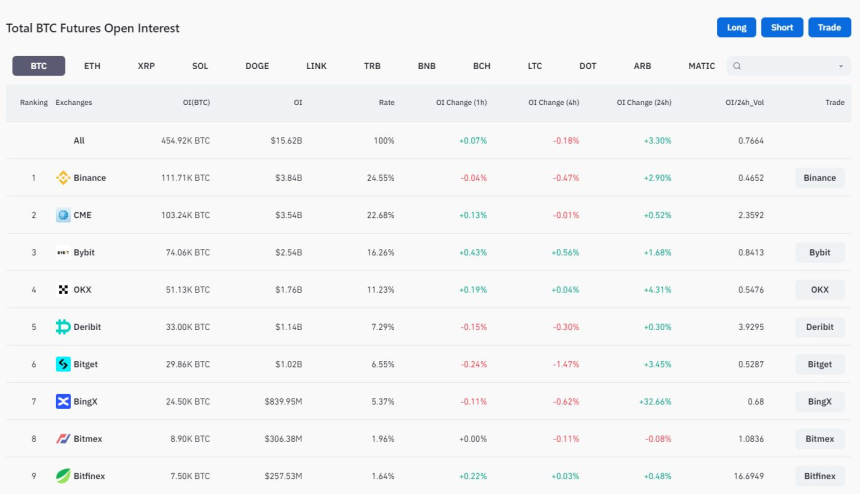Select the SOL coin tab
The height and width of the screenshot is (494, 860).
click(200, 66)
